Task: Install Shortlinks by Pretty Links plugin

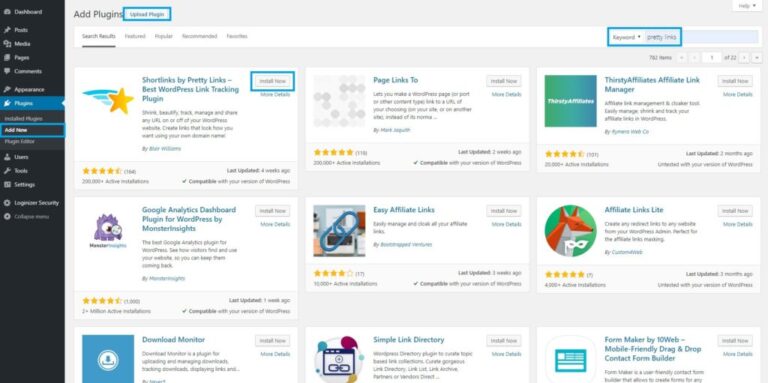Action: tap(272, 81)
